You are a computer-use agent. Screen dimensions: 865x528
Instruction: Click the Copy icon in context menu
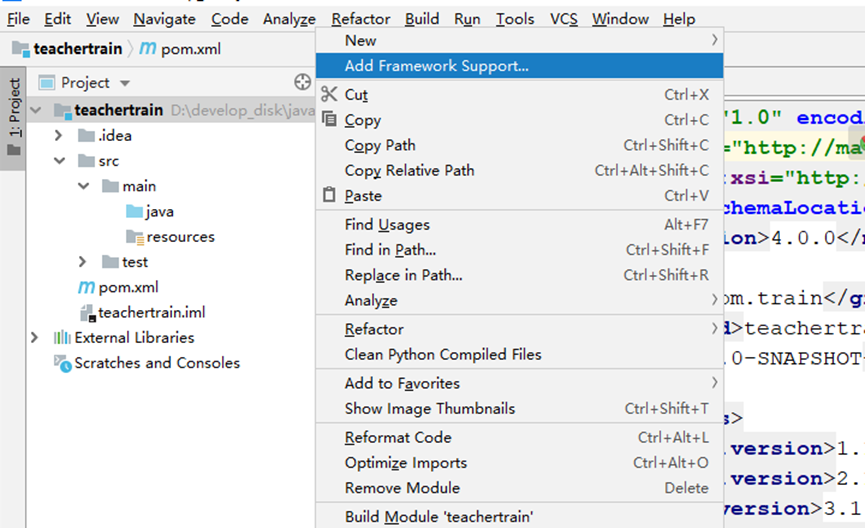pyautogui.click(x=329, y=120)
